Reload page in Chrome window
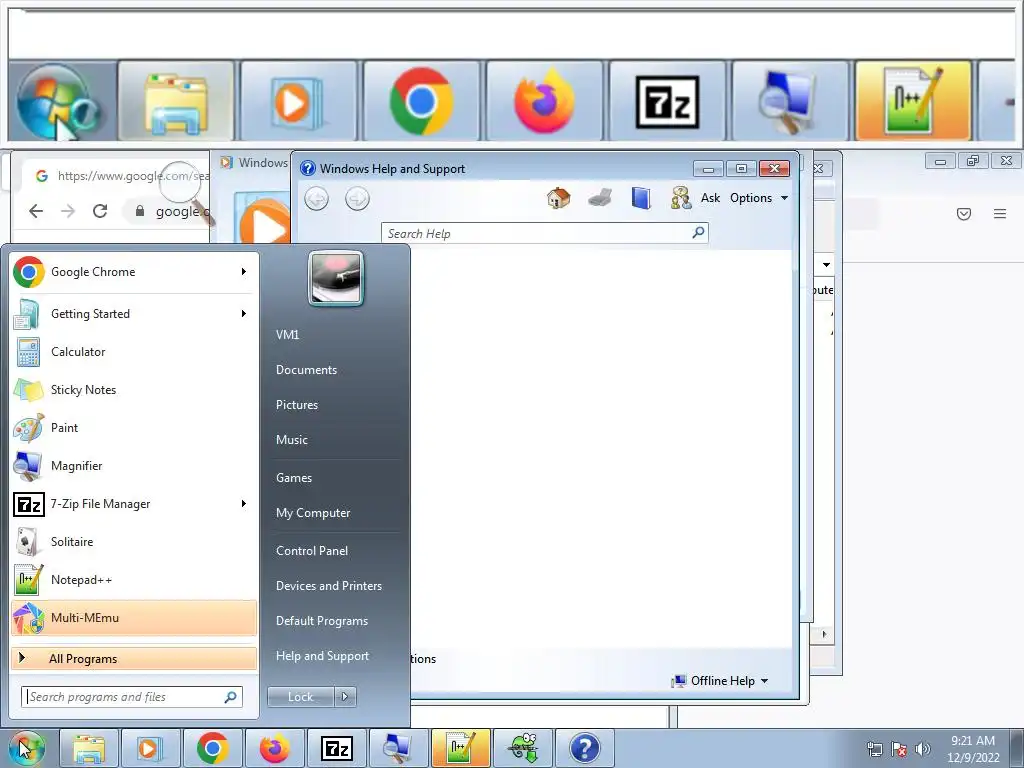 pos(100,211)
